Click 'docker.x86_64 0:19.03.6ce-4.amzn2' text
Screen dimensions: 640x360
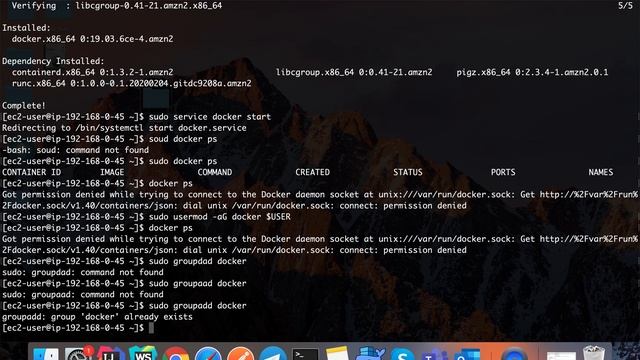pyautogui.click(x=92, y=39)
